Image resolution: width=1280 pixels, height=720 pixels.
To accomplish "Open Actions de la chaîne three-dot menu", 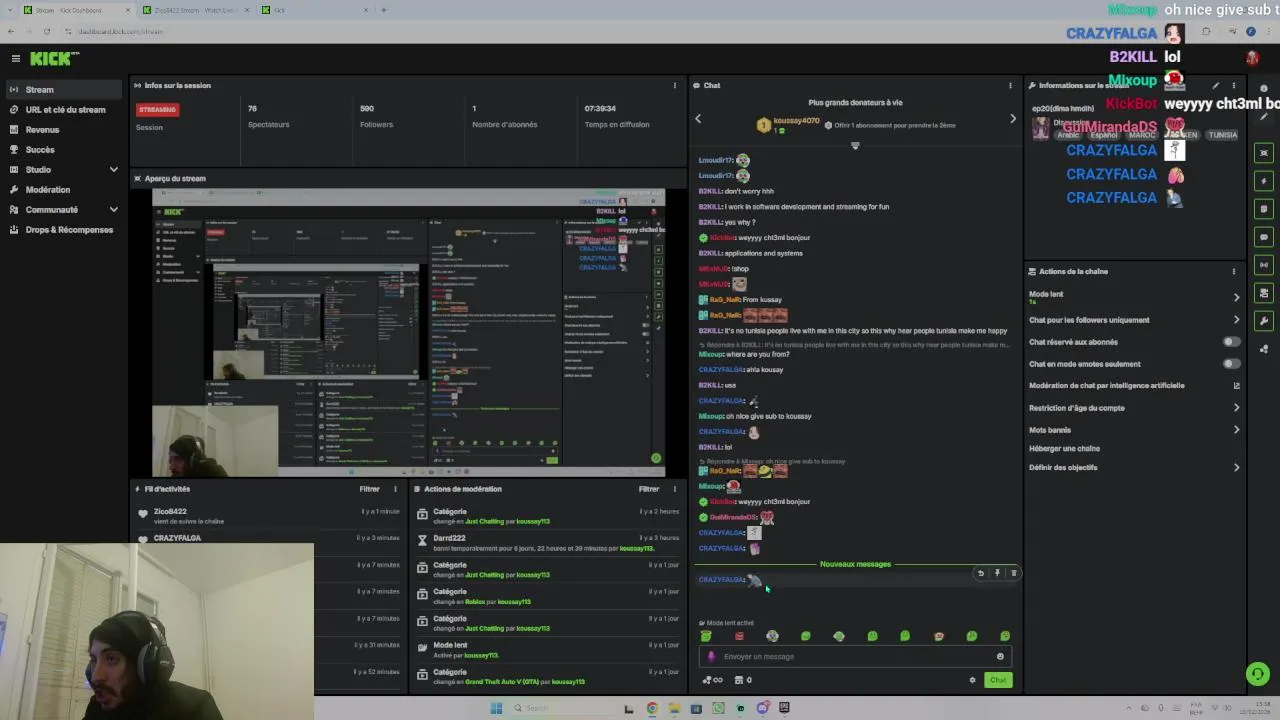I will [1233, 272].
